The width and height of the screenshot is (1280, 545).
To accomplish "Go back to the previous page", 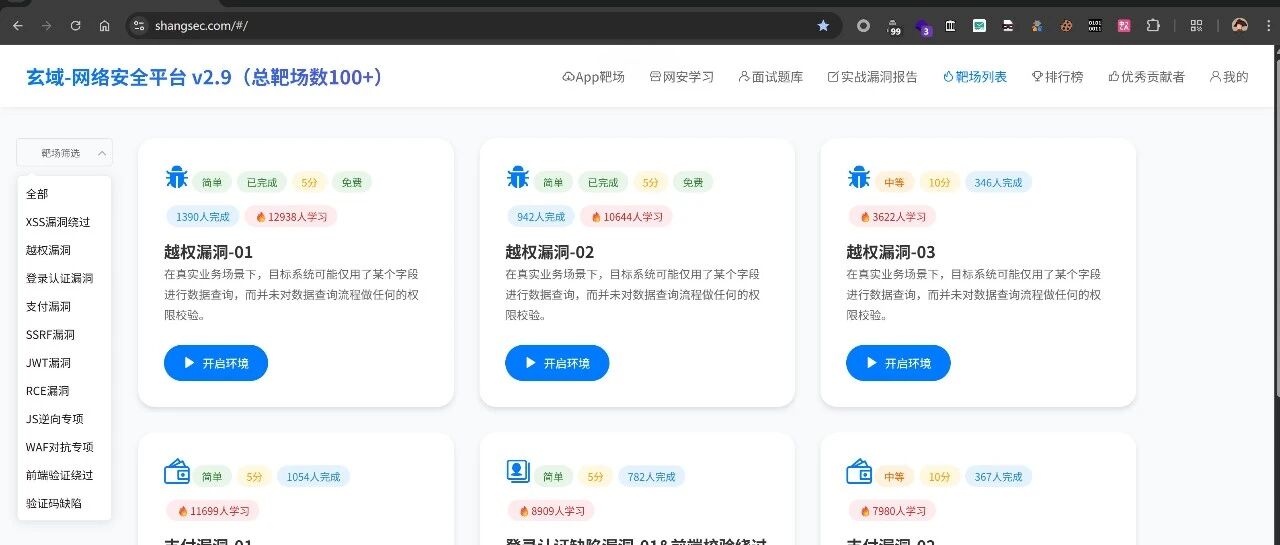I will [17, 25].
